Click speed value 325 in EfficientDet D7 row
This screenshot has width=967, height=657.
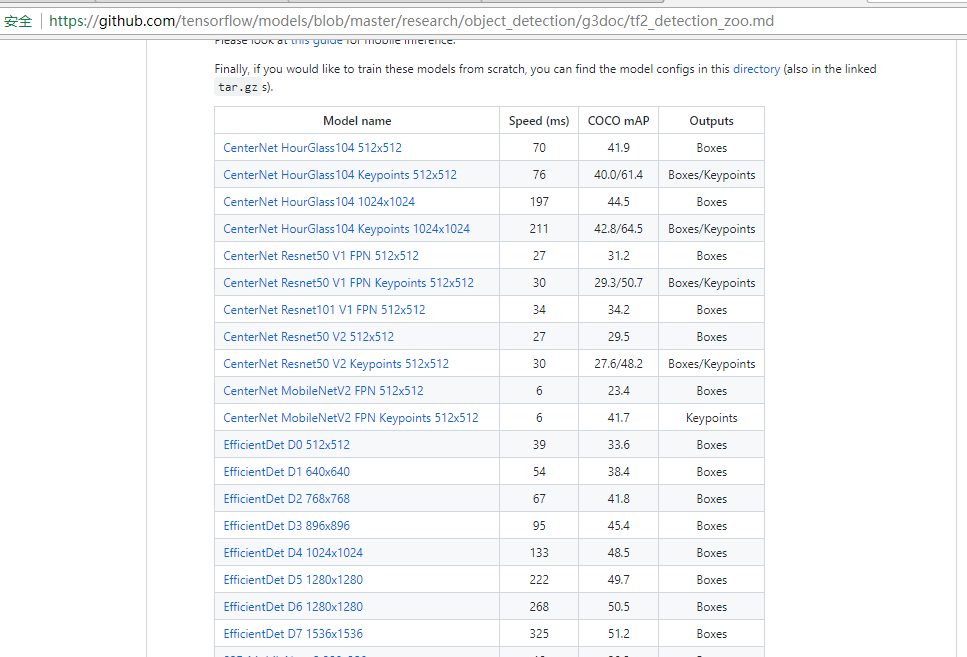pyautogui.click(x=539, y=634)
